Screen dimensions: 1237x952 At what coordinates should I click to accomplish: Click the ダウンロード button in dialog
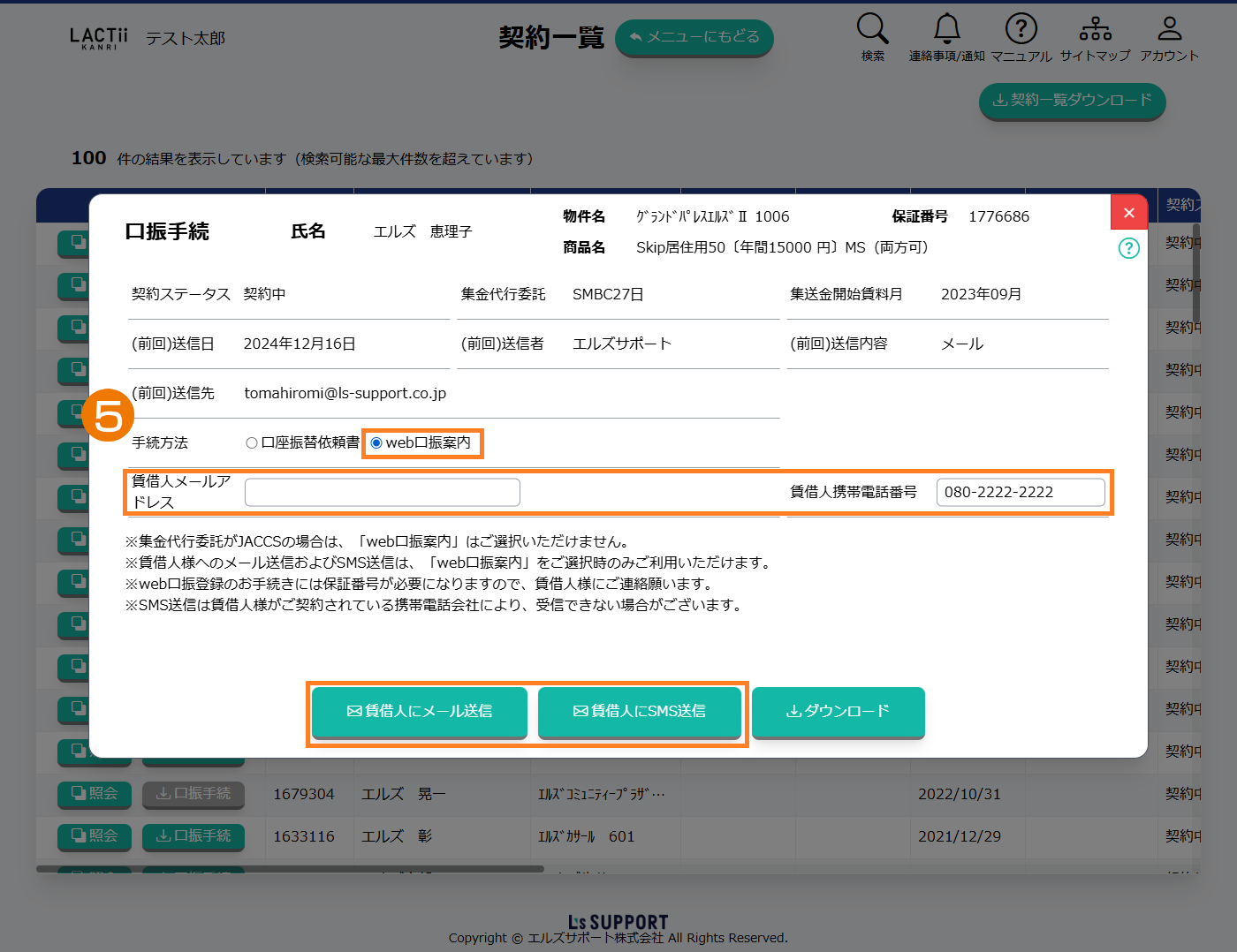[x=838, y=711]
